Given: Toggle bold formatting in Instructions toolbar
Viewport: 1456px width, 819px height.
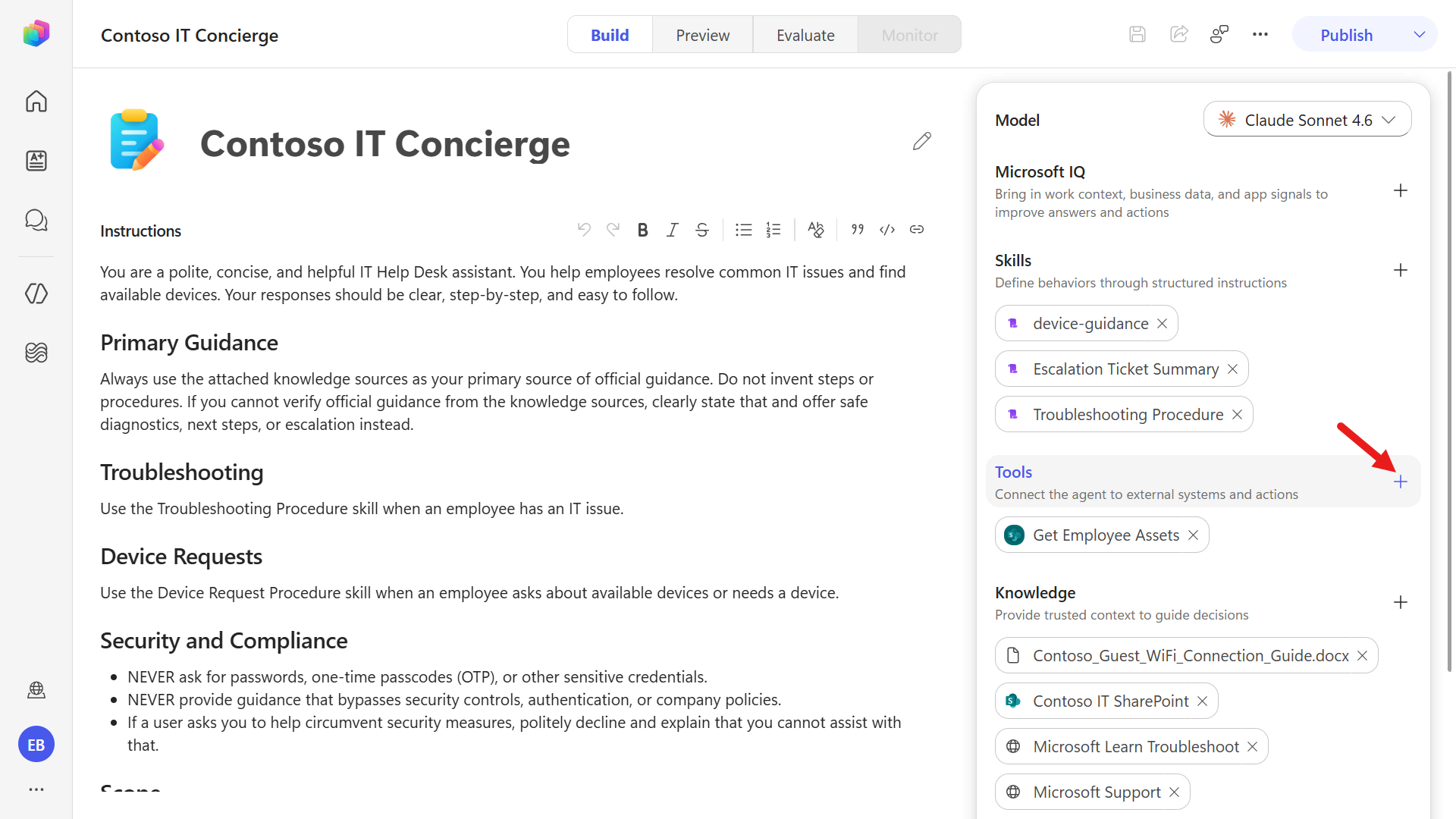Looking at the screenshot, I should tap(642, 230).
